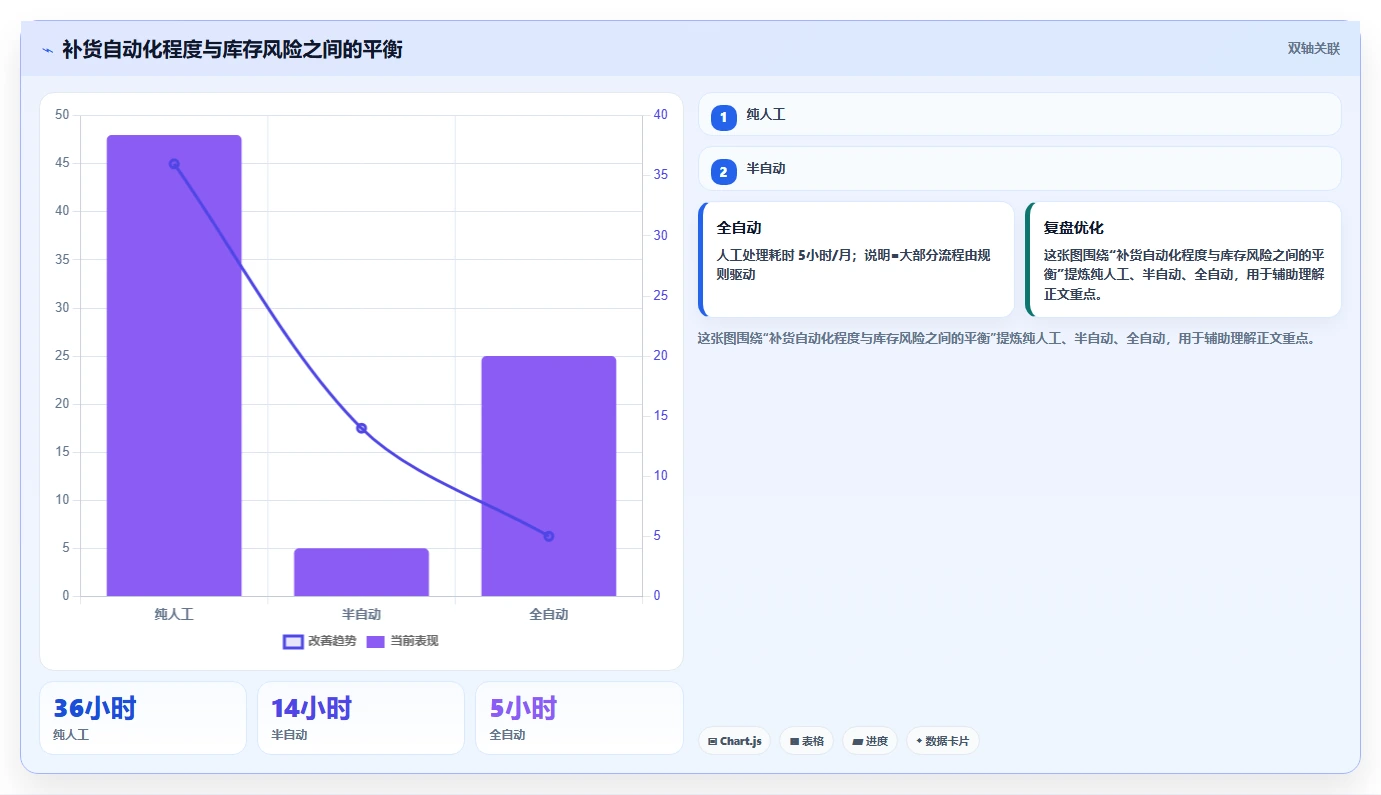Click left axis value 50
This screenshot has height=795, width=1381.
point(62,115)
